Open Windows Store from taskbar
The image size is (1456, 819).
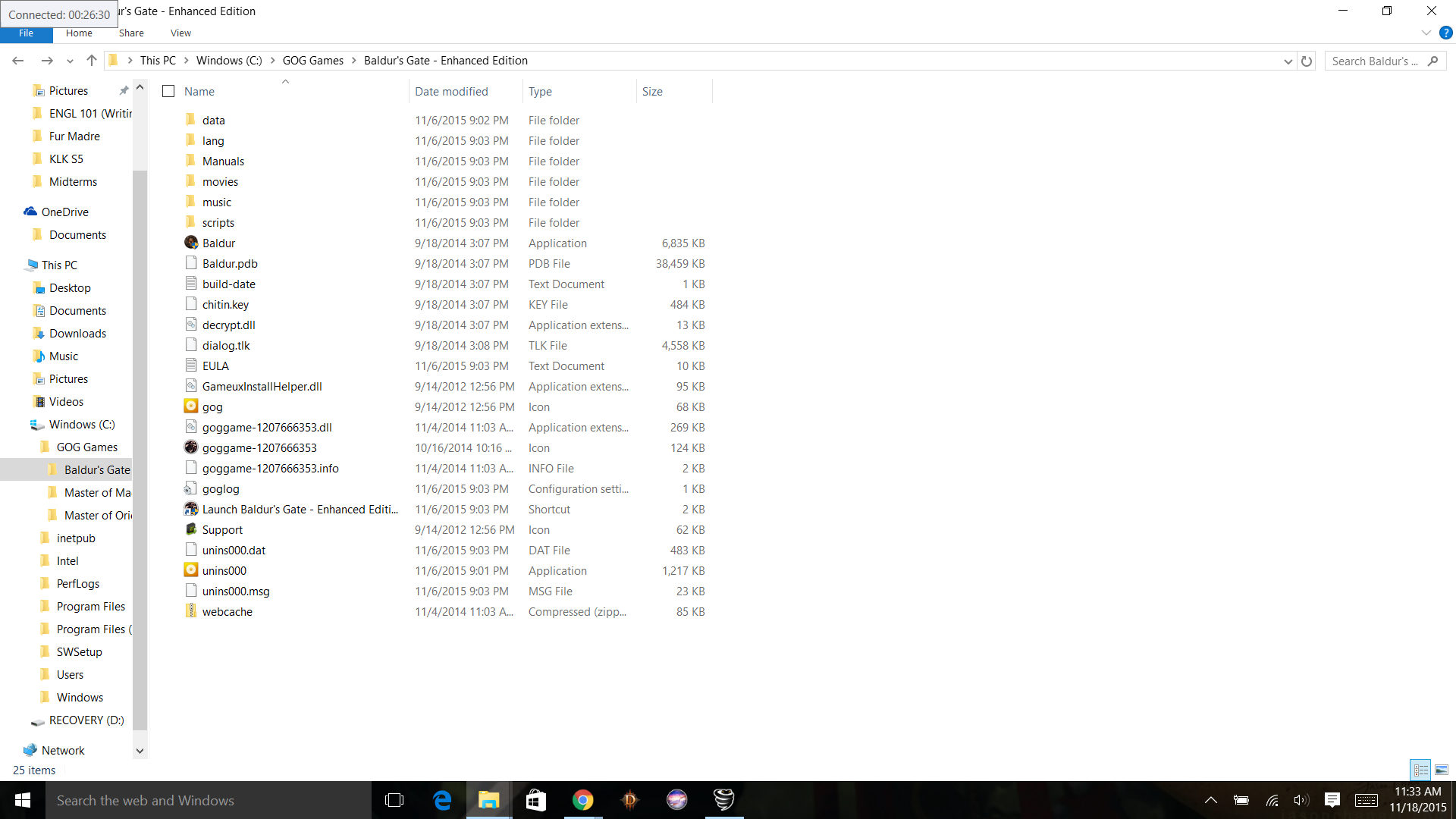(536, 800)
